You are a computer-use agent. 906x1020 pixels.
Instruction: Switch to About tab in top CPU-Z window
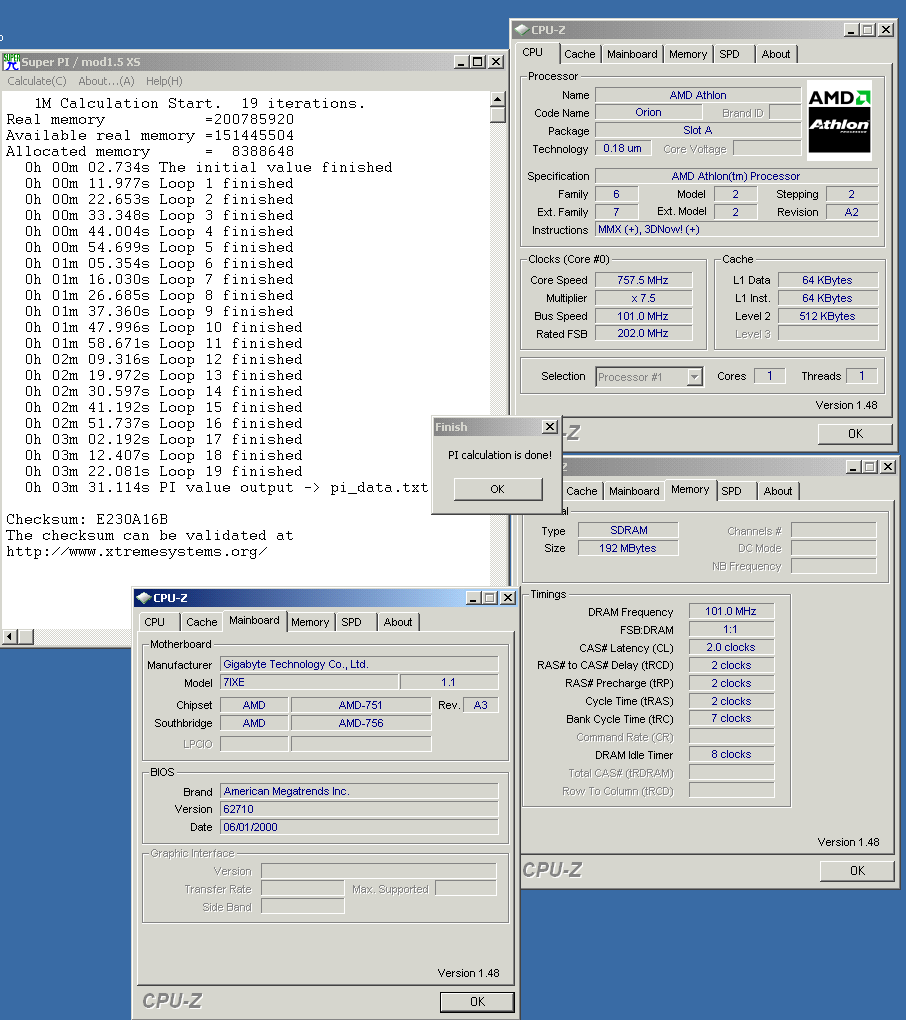[x=776, y=54]
